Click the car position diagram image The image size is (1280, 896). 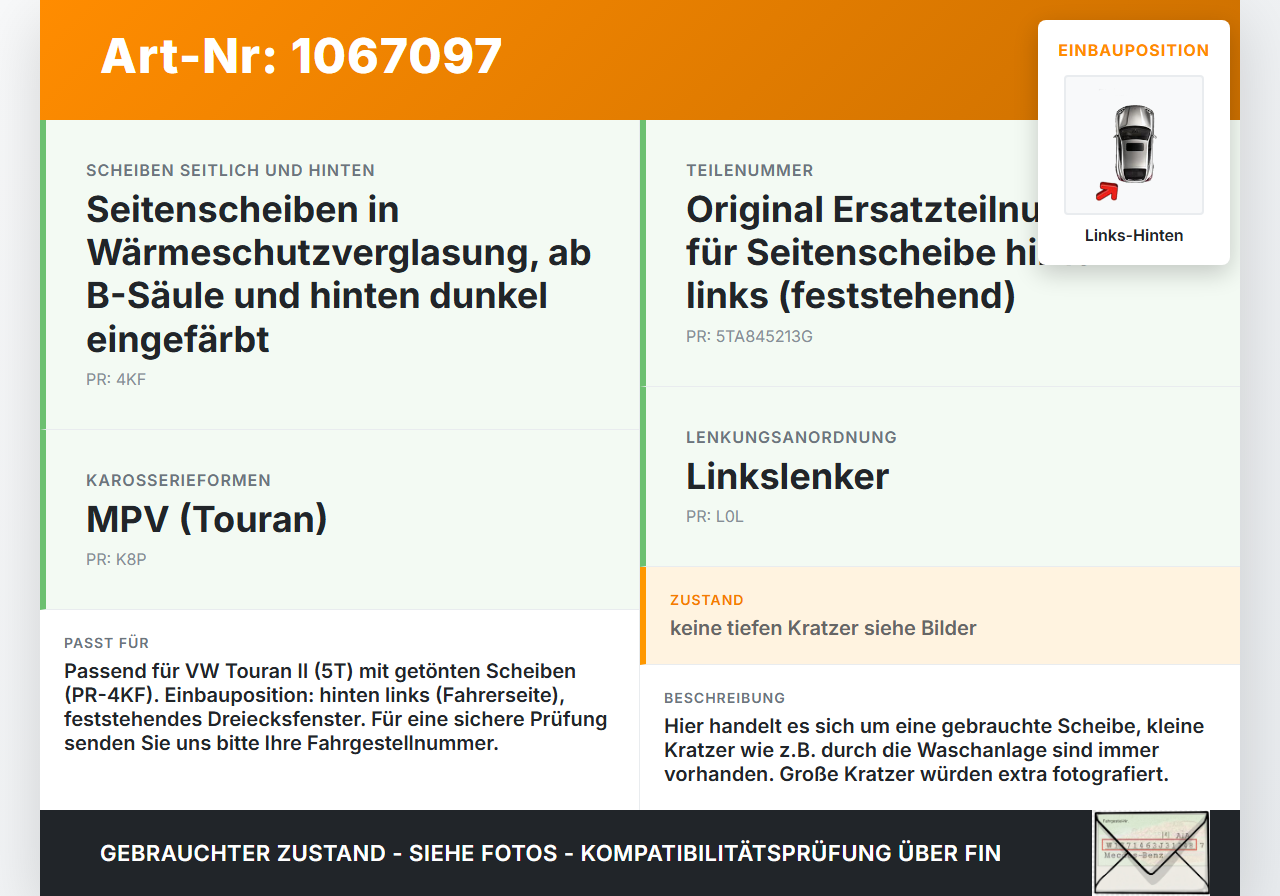pos(1134,145)
